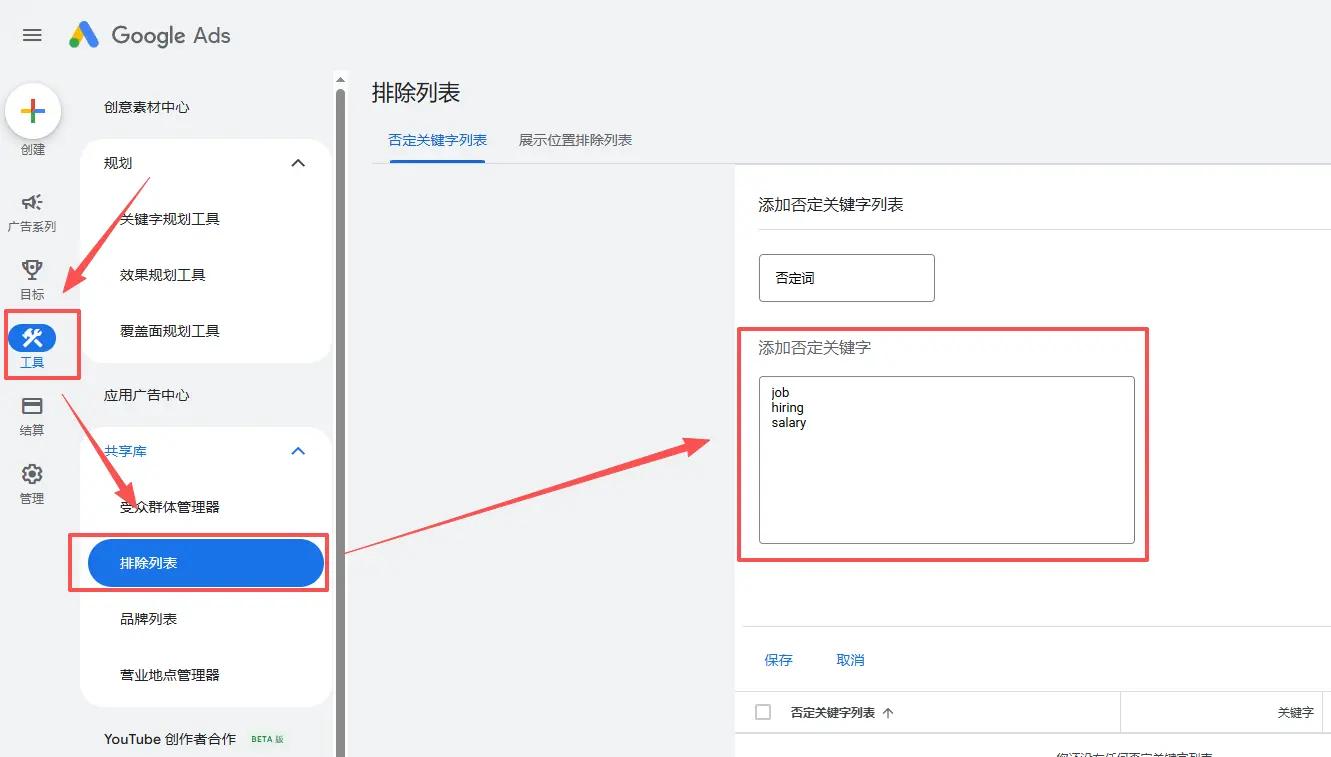1331x757 pixels.
Task: Switch to 展示位置排除列表 tab
Action: (x=575, y=140)
